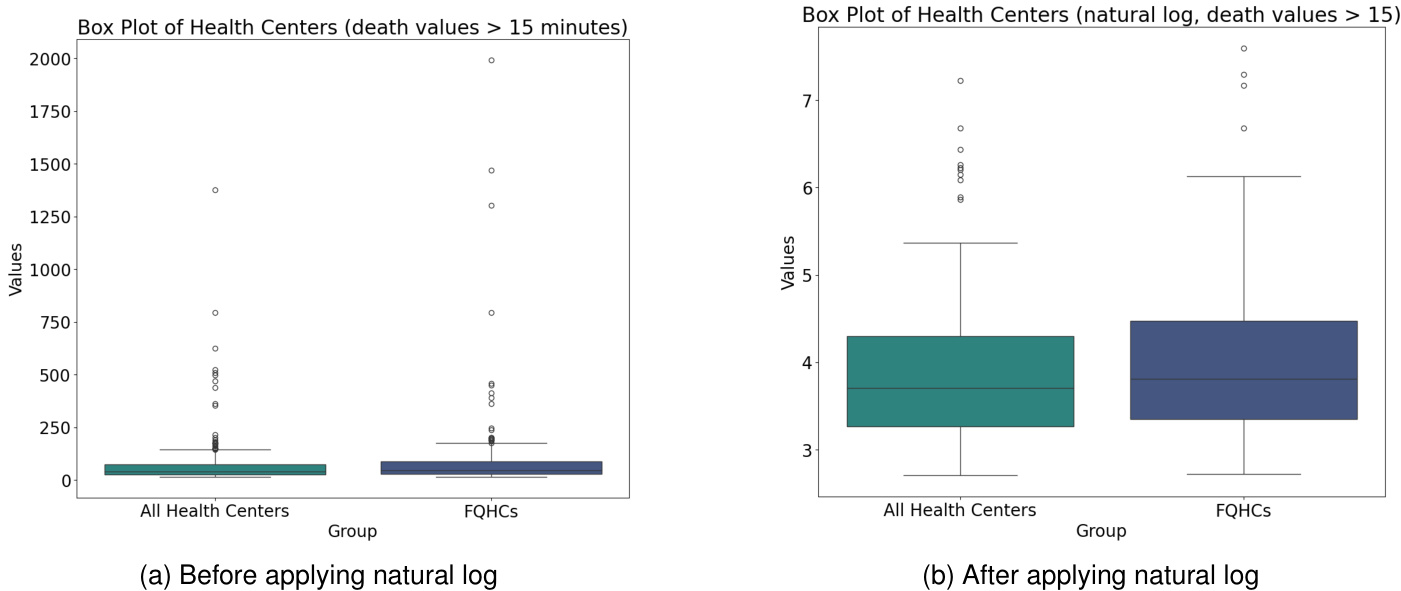Click the natural log box plot title
1401x591 pixels.
pos(1100,15)
